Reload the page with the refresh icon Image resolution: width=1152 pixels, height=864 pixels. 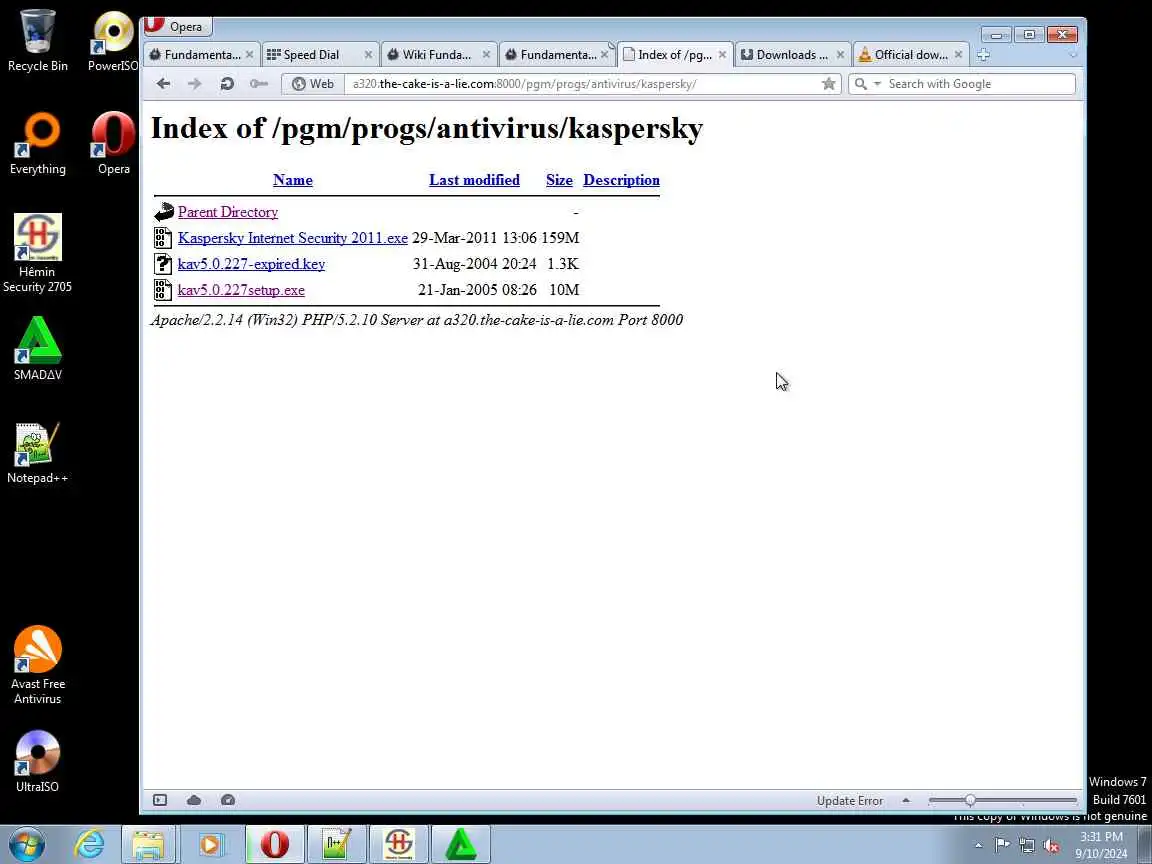[226, 84]
